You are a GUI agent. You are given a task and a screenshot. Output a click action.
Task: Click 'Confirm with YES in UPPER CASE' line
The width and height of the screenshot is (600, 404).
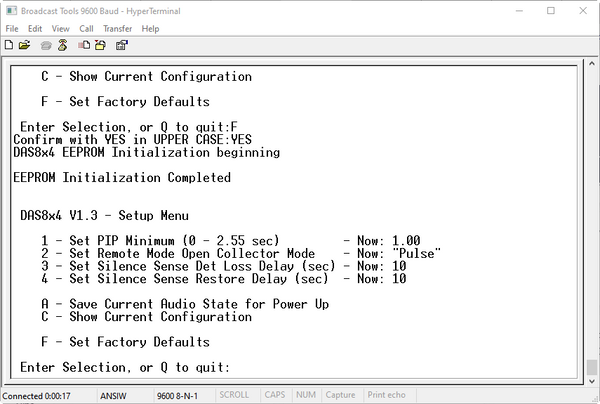[x=132, y=140]
